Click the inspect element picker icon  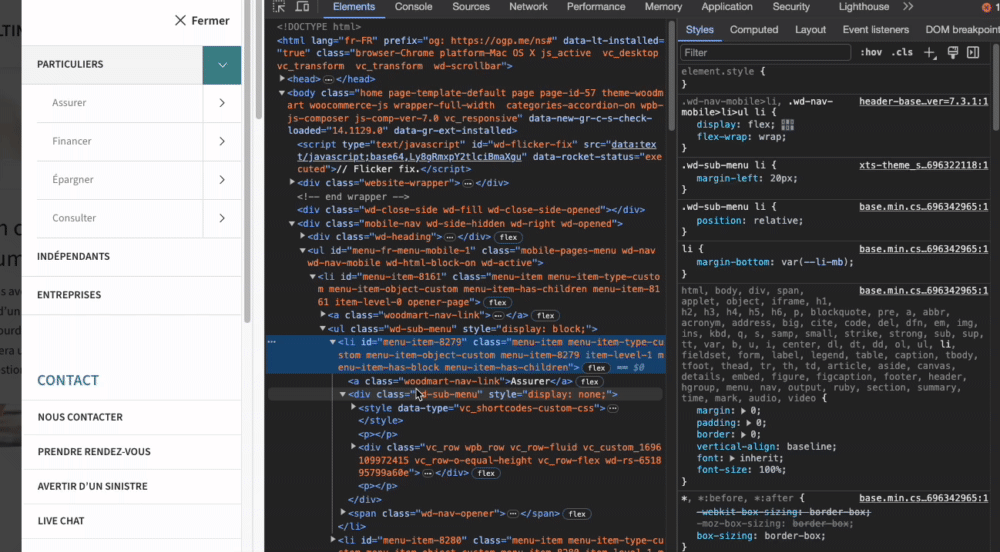tap(279, 6)
